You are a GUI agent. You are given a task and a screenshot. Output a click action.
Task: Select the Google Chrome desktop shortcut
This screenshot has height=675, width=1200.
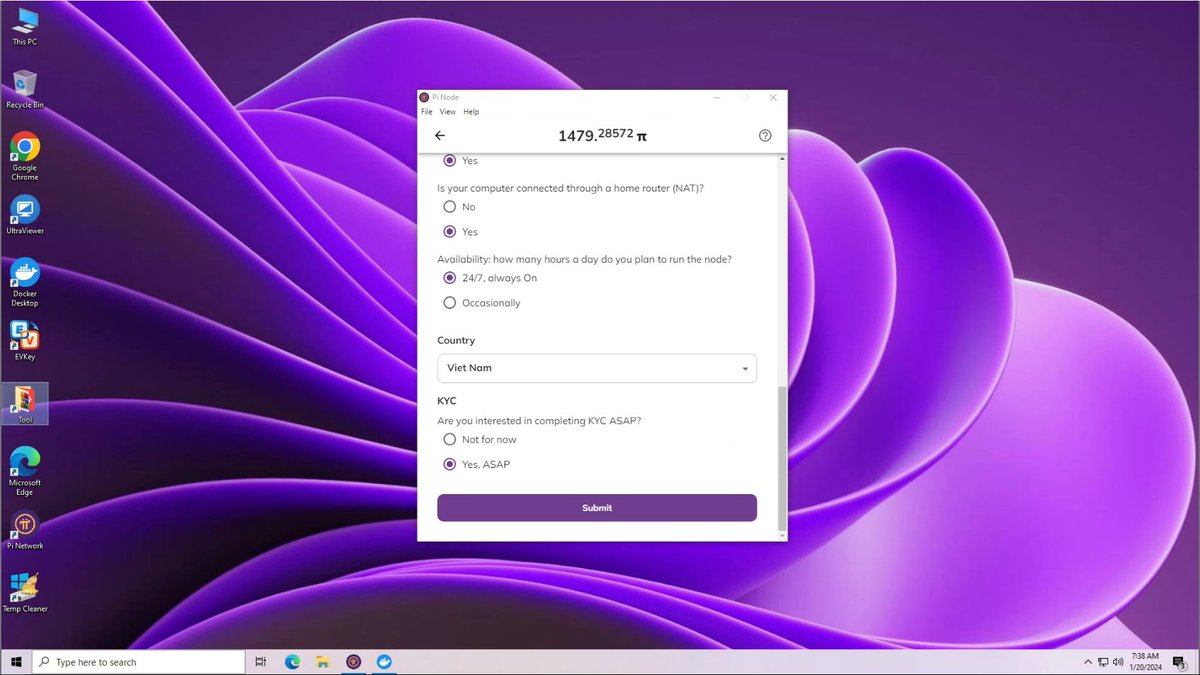pyautogui.click(x=25, y=157)
